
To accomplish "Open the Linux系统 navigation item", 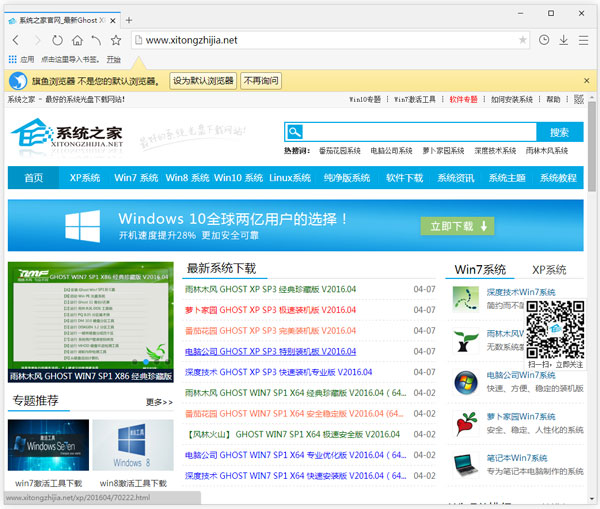I will coord(290,178).
